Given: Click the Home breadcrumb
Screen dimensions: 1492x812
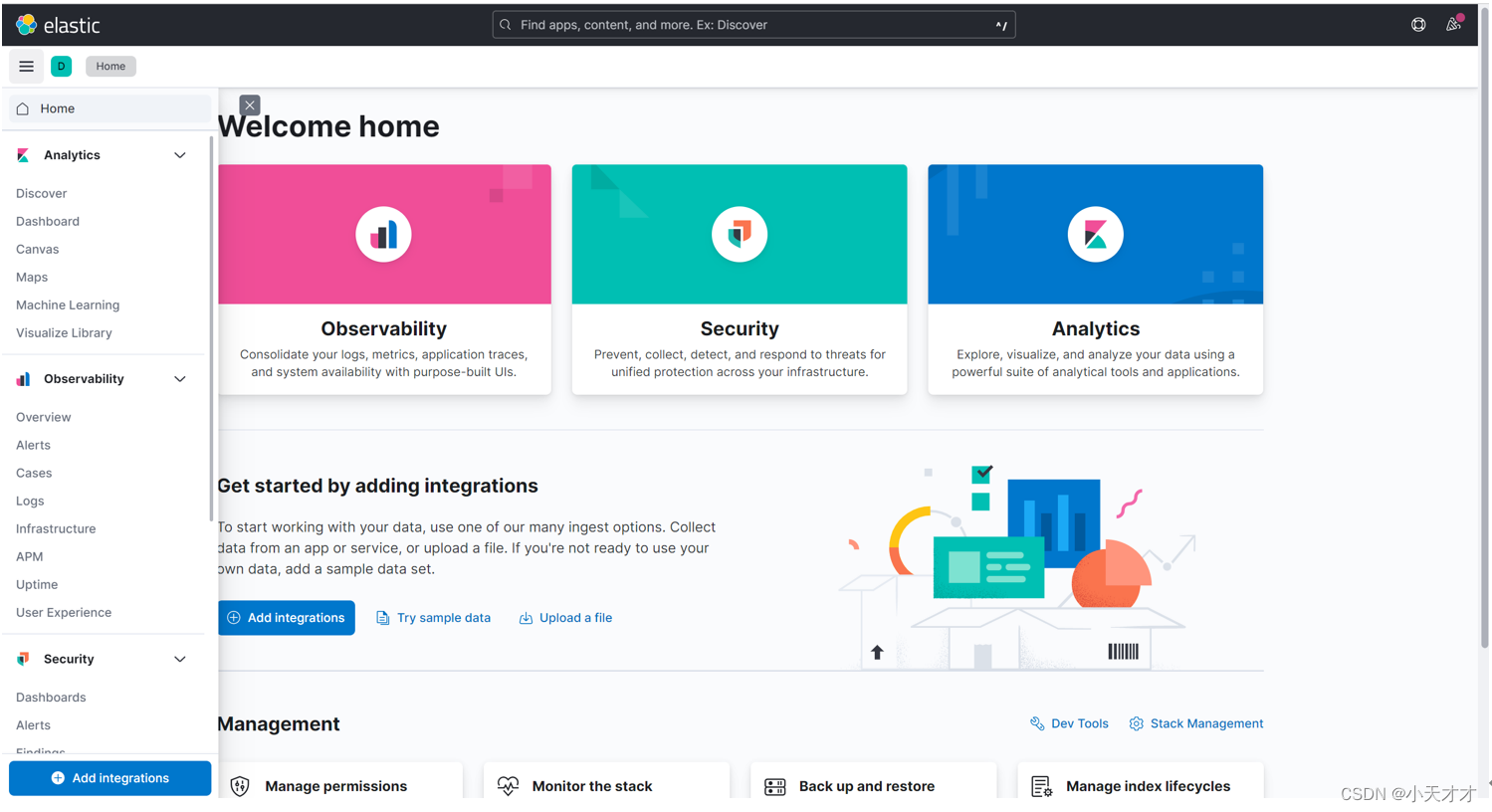Looking at the screenshot, I should (x=110, y=66).
